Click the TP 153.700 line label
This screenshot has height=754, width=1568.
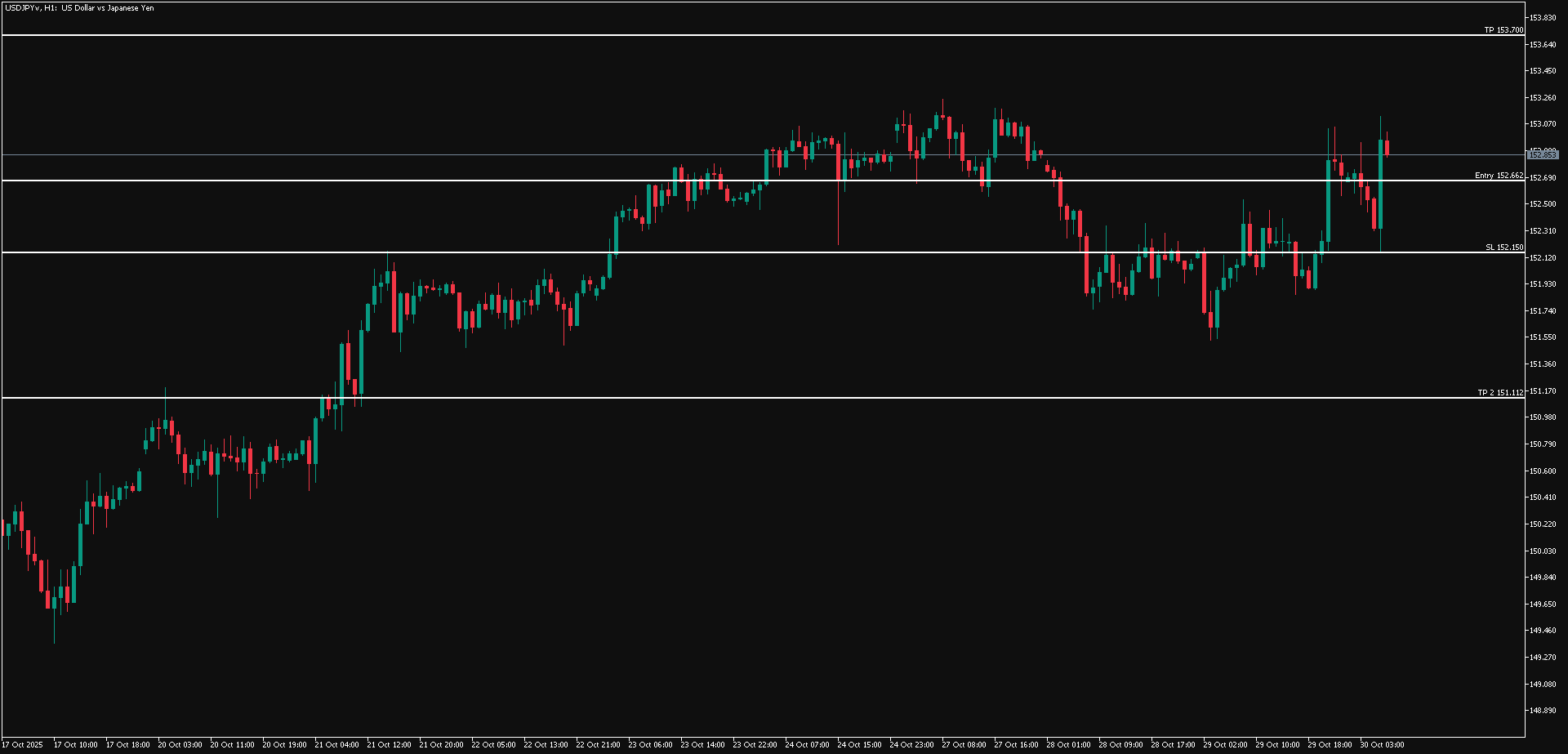click(x=1503, y=30)
